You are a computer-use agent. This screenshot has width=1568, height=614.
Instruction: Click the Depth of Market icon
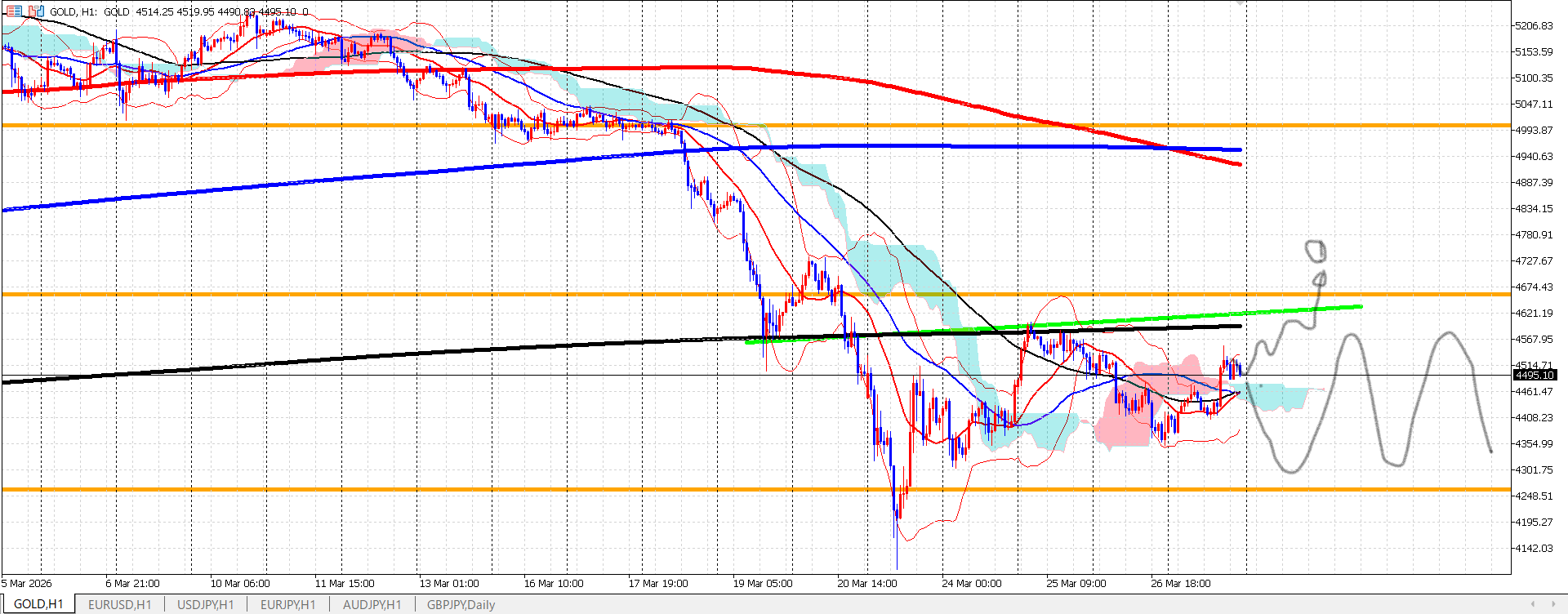[36, 11]
